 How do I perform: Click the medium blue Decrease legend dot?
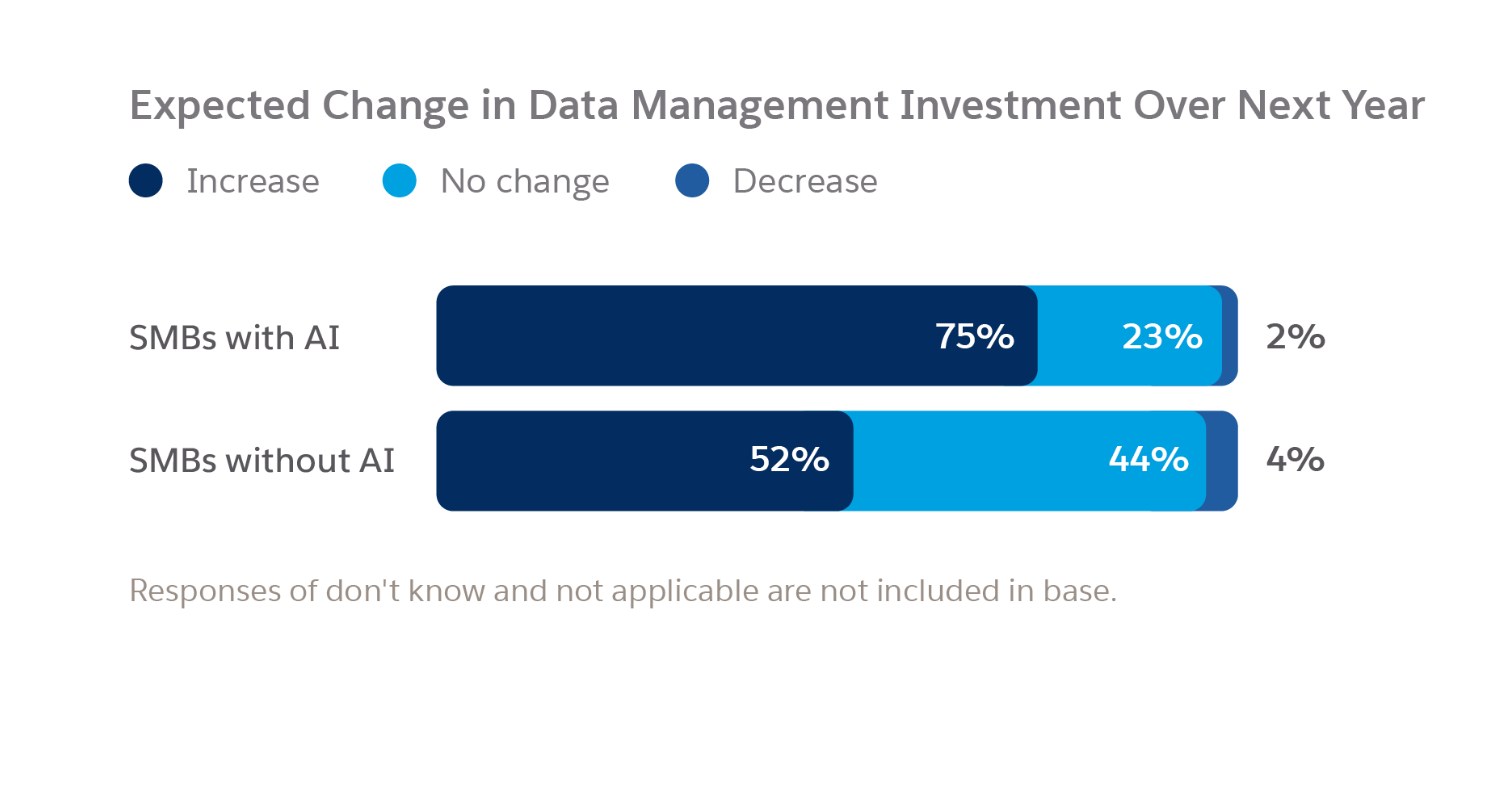pyautogui.click(x=692, y=181)
